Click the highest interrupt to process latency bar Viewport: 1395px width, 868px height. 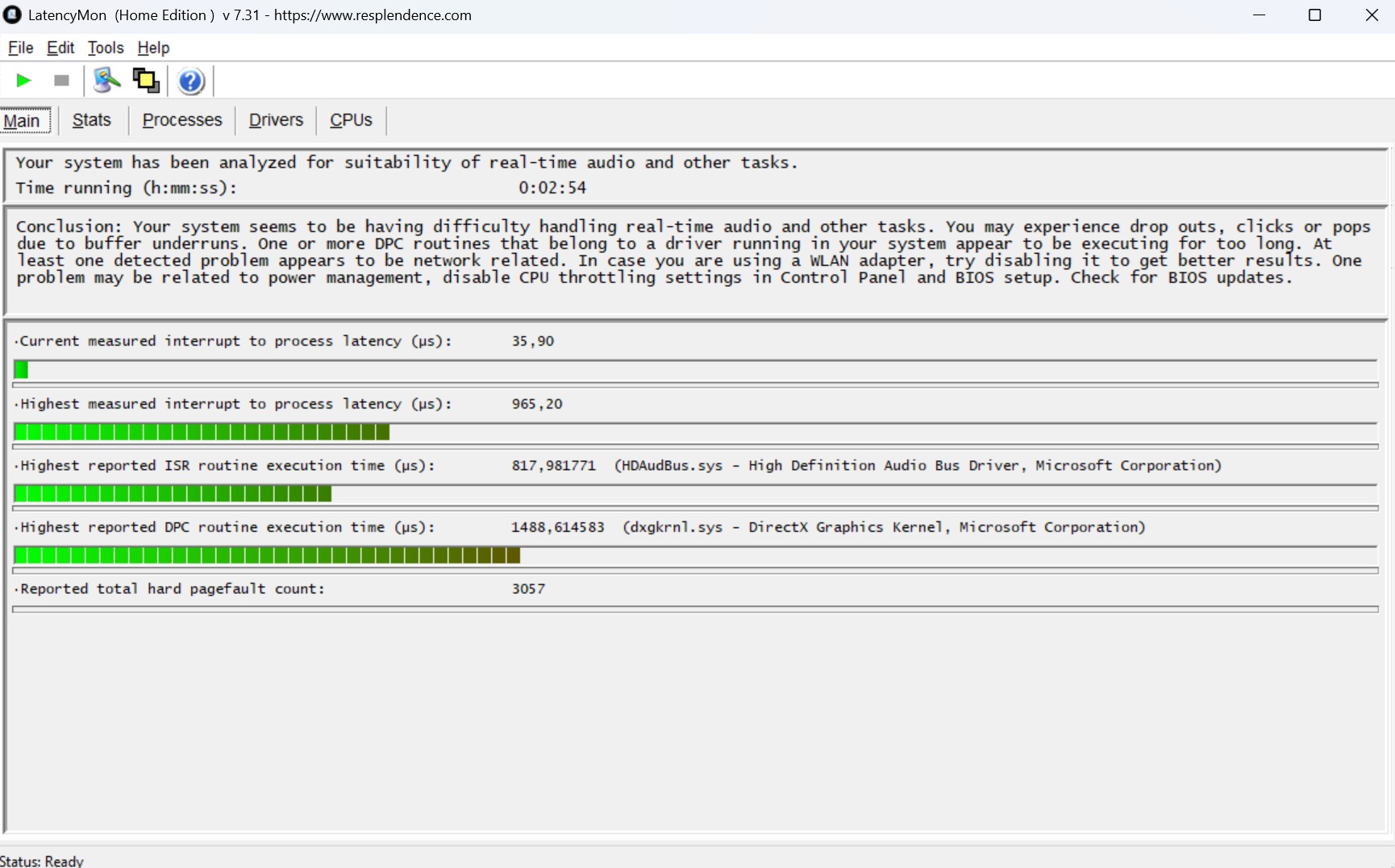pyautogui.click(x=696, y=432)
